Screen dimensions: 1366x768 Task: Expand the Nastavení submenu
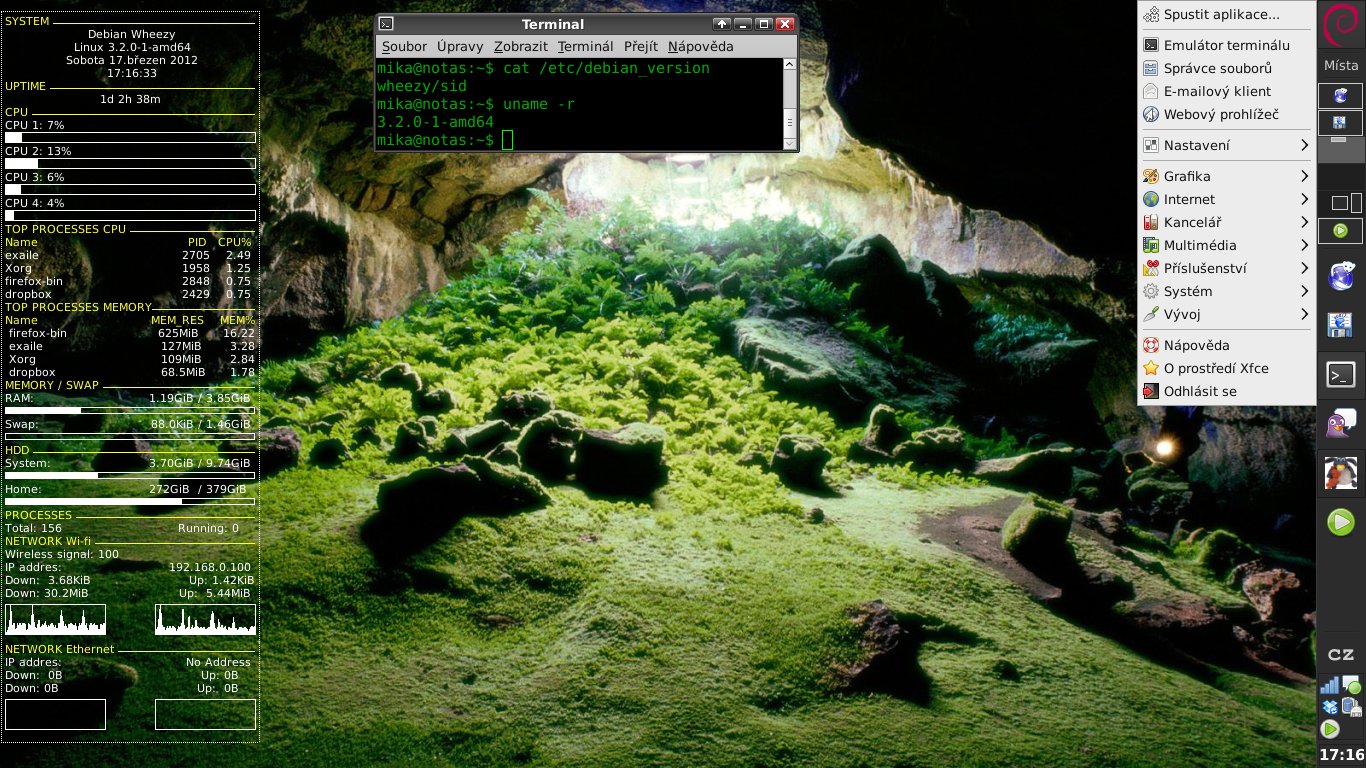point(1226,145)
